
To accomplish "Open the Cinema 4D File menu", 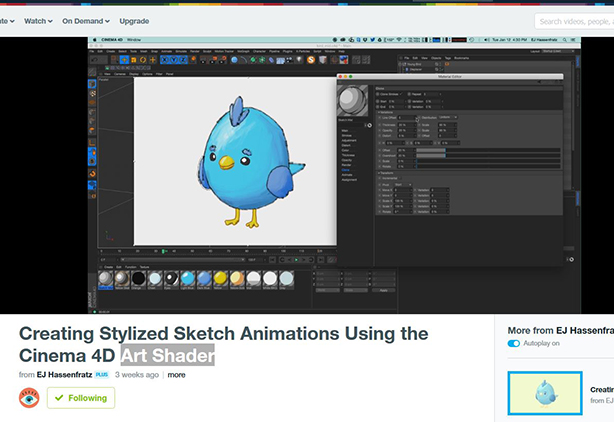I will tap(92, 51).
